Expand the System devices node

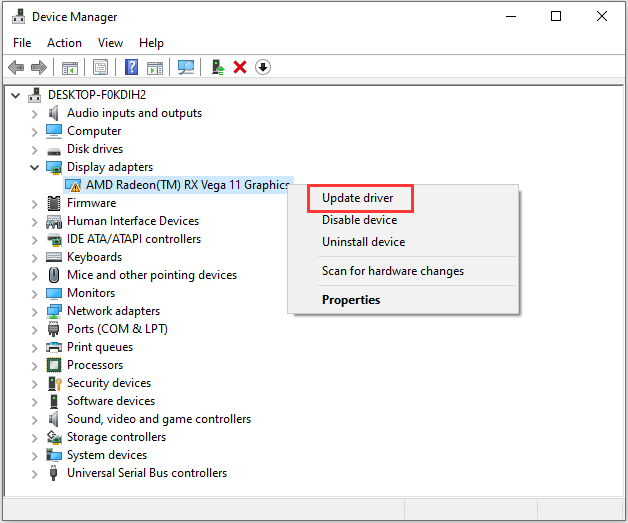click(35, 457)
